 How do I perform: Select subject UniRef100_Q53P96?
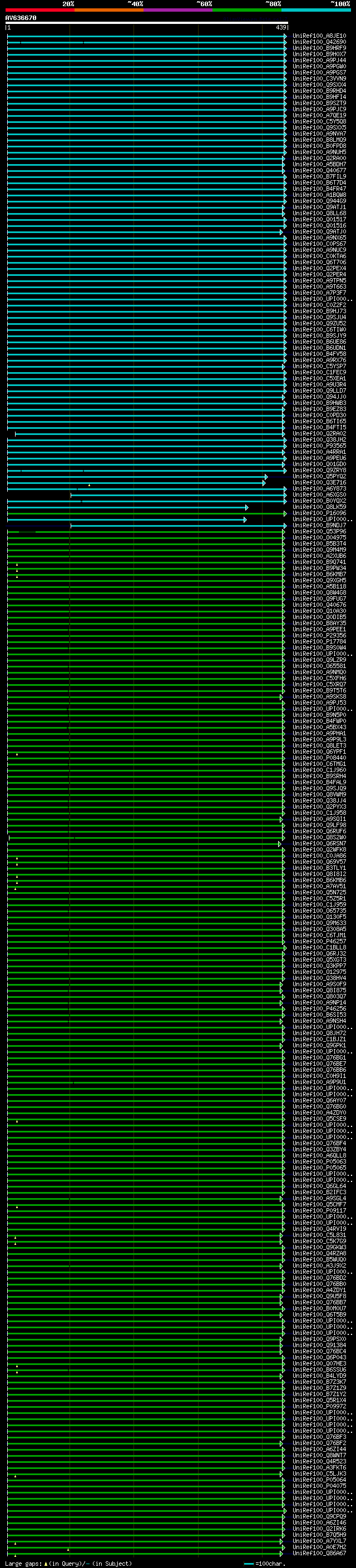click(x=319, y=531)
